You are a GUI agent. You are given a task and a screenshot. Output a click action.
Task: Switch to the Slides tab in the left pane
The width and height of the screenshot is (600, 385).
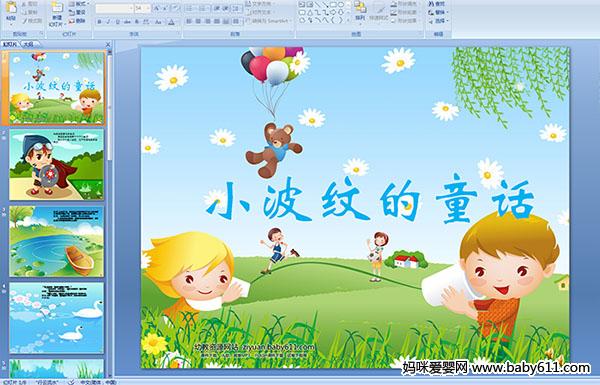10,44
